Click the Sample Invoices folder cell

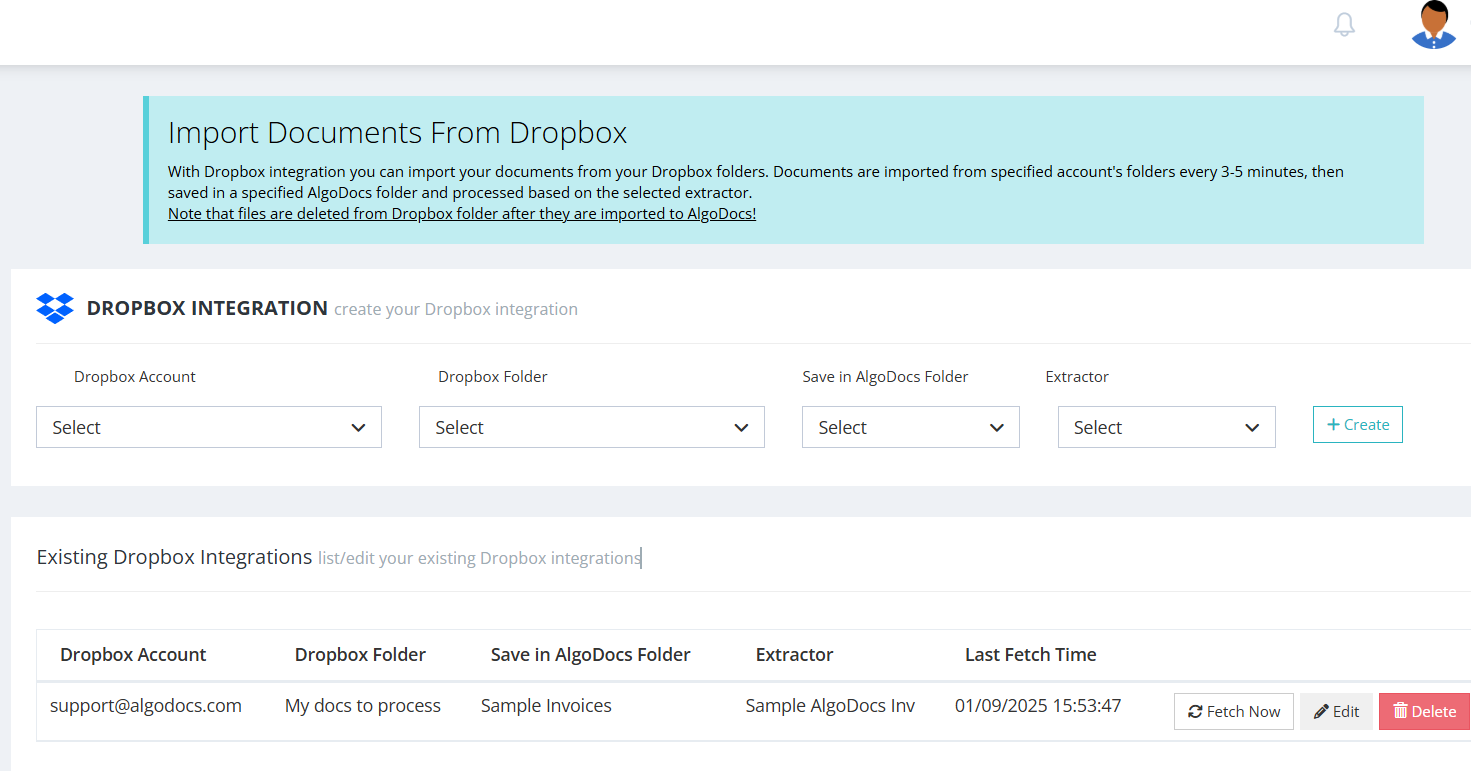[x=546, y=705]
